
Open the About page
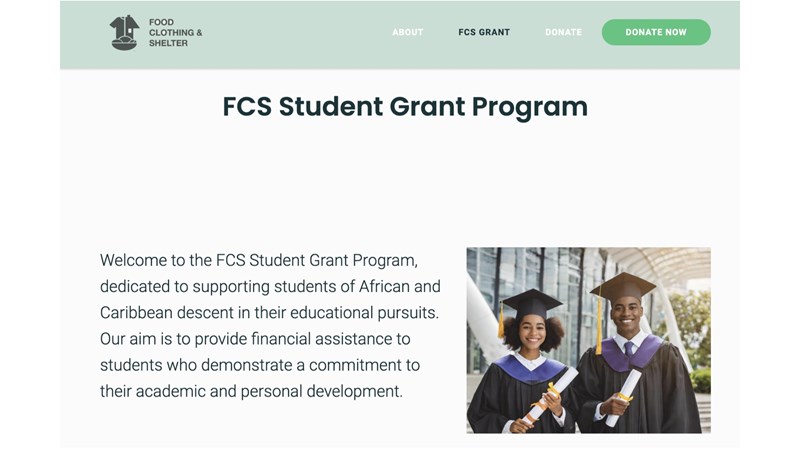(407, 33)
